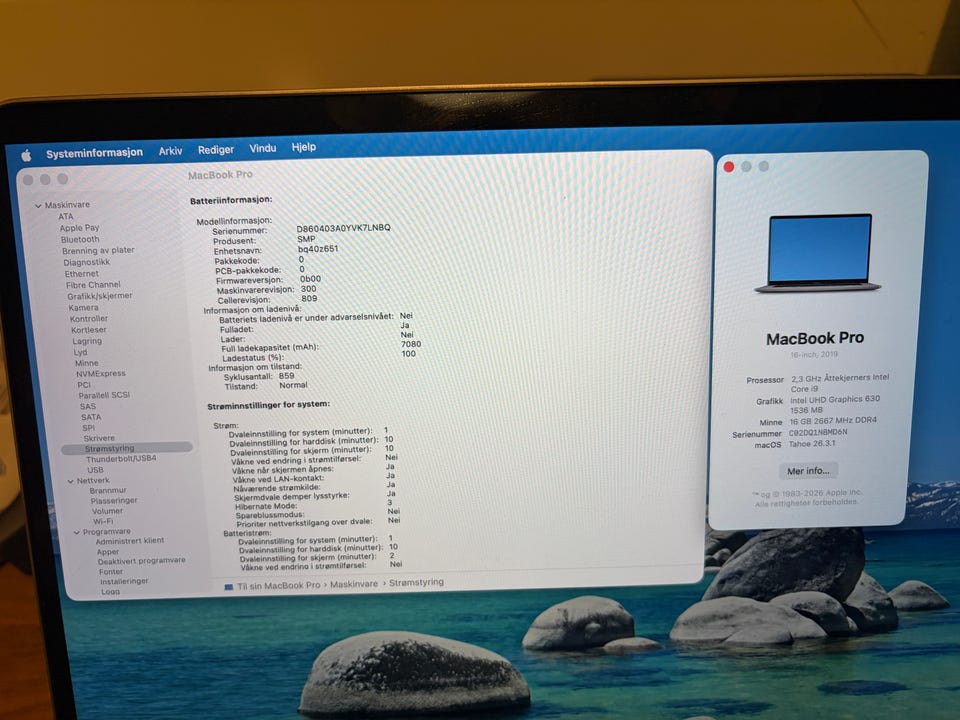Select Thunderbolt/USB4 in the sidebar
The width and height of the screenshot is (960, 720).
tap(121, 459)
